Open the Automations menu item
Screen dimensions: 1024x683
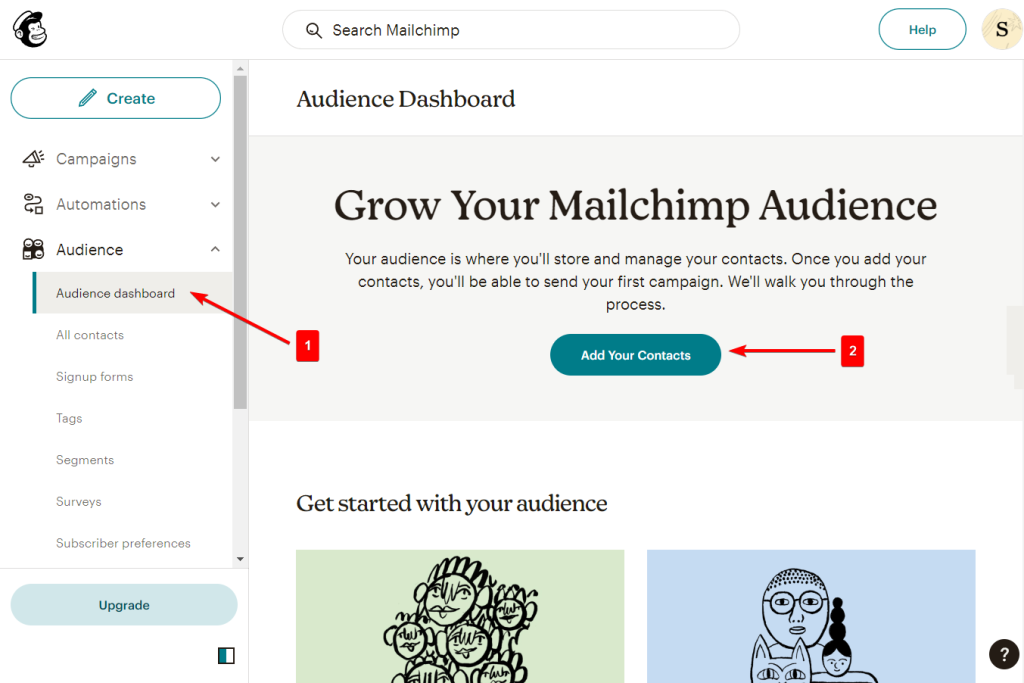pyautogui.click(x=101, y=204)
